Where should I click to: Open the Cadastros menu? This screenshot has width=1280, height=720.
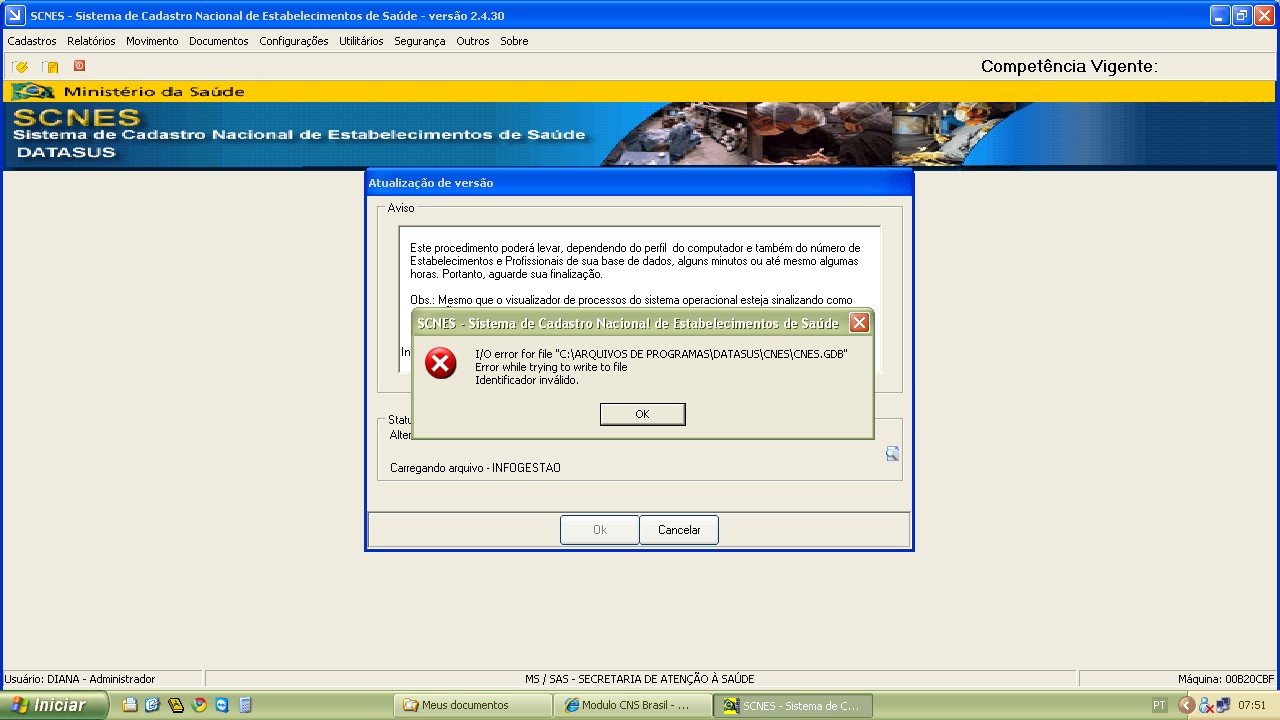(32, 41)
